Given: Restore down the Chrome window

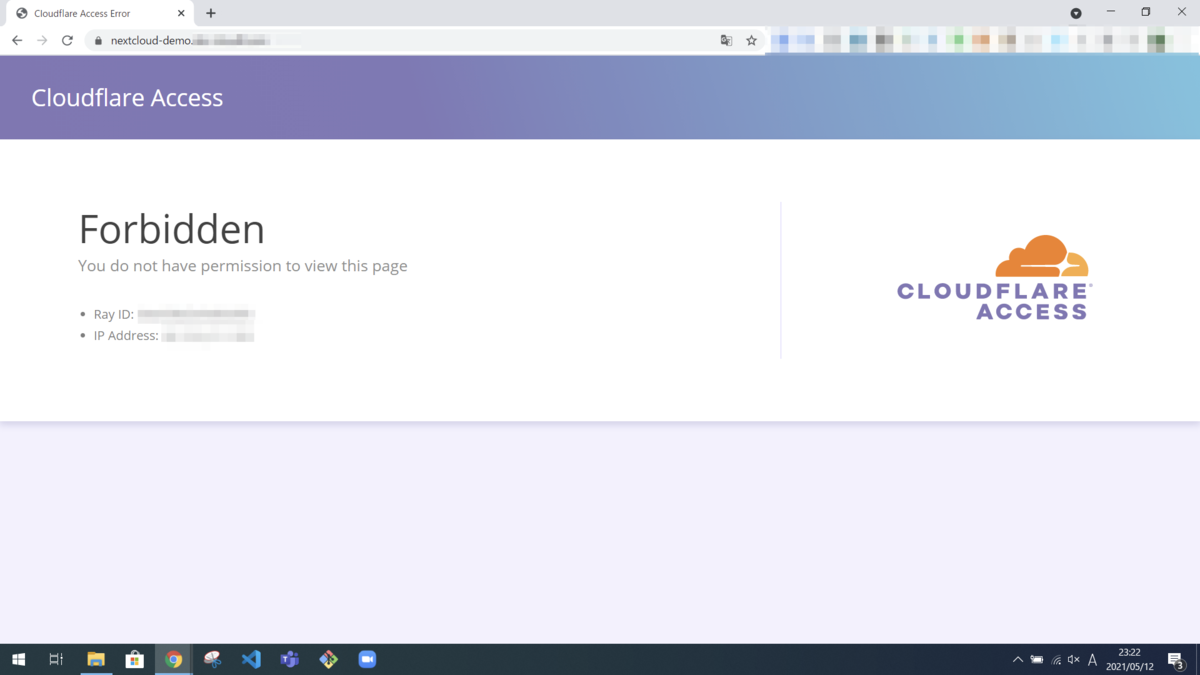Looking at the screenshot, I should point(1146,12).
